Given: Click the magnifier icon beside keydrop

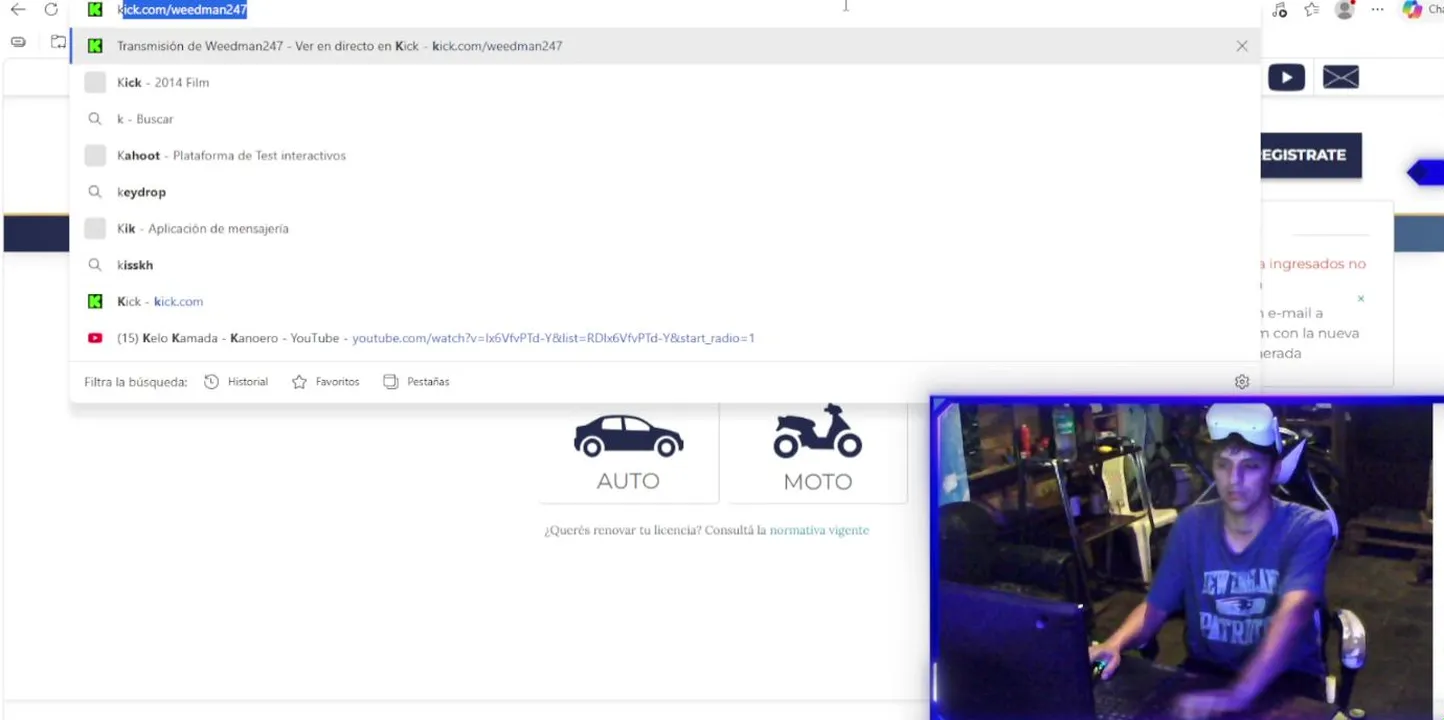Looking at the screenshot, I should [x=95, y=192].
